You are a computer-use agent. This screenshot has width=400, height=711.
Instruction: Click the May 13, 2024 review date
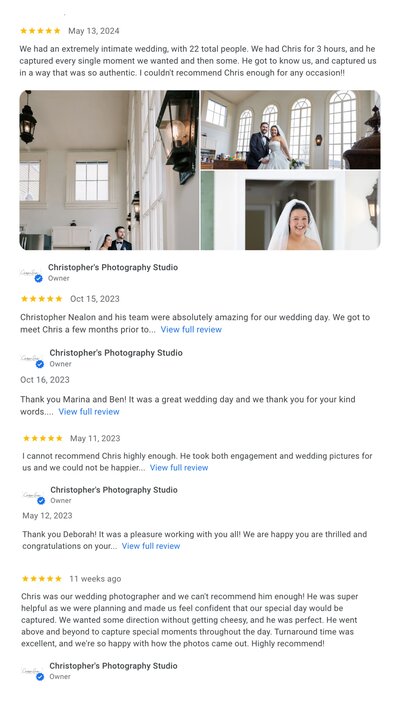94,31
